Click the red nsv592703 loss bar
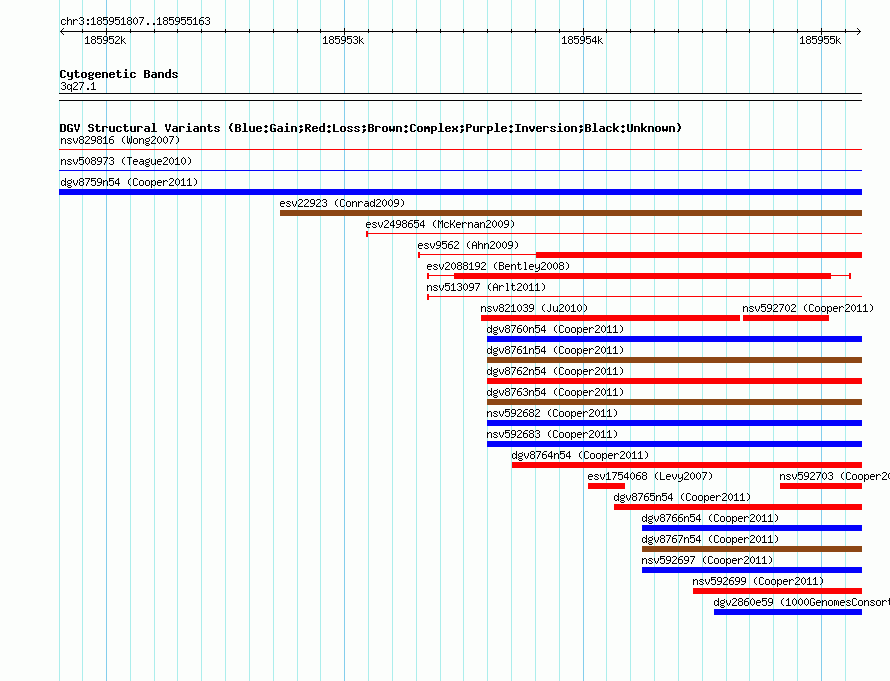This screenshot has height=681, width=890. coord(821,486)
